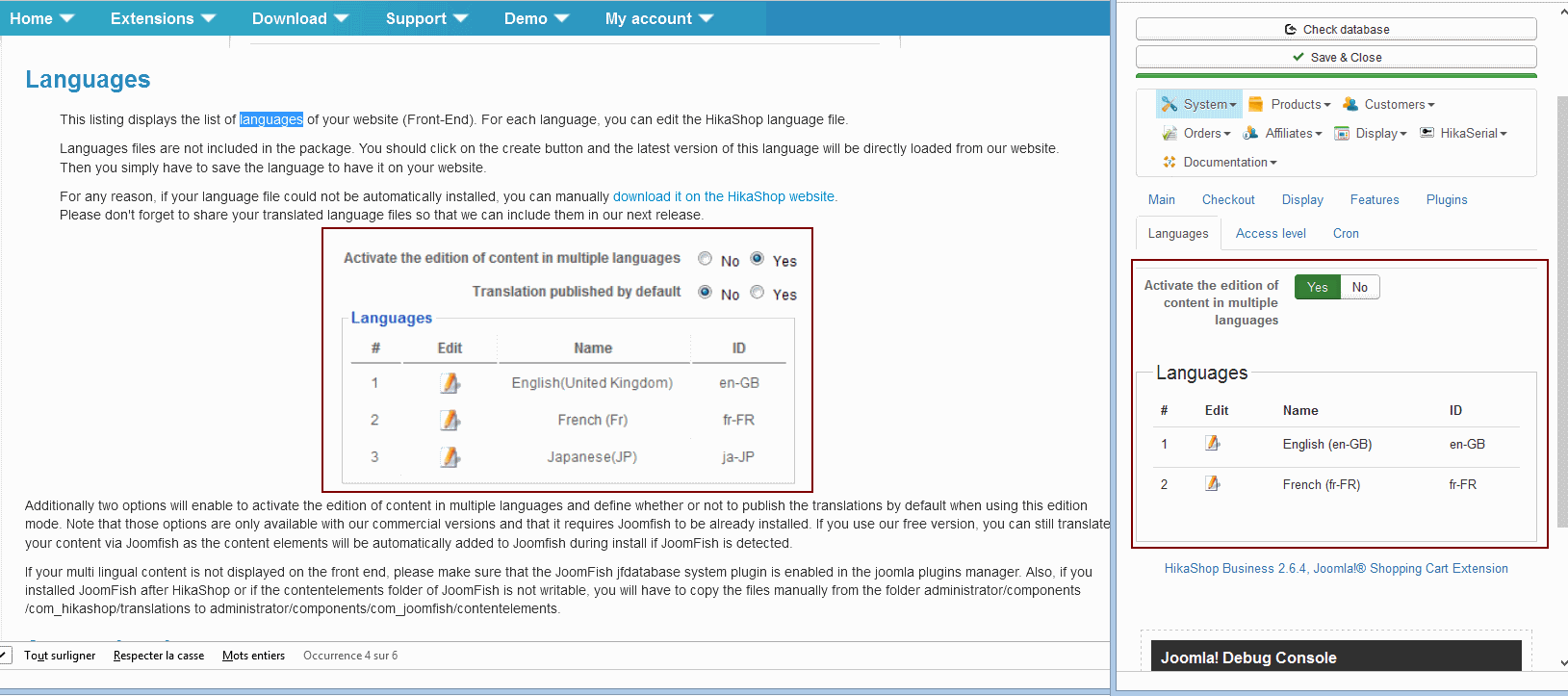Open the Download dropdown menu
1568x696 pixels.
pos(299,18)
